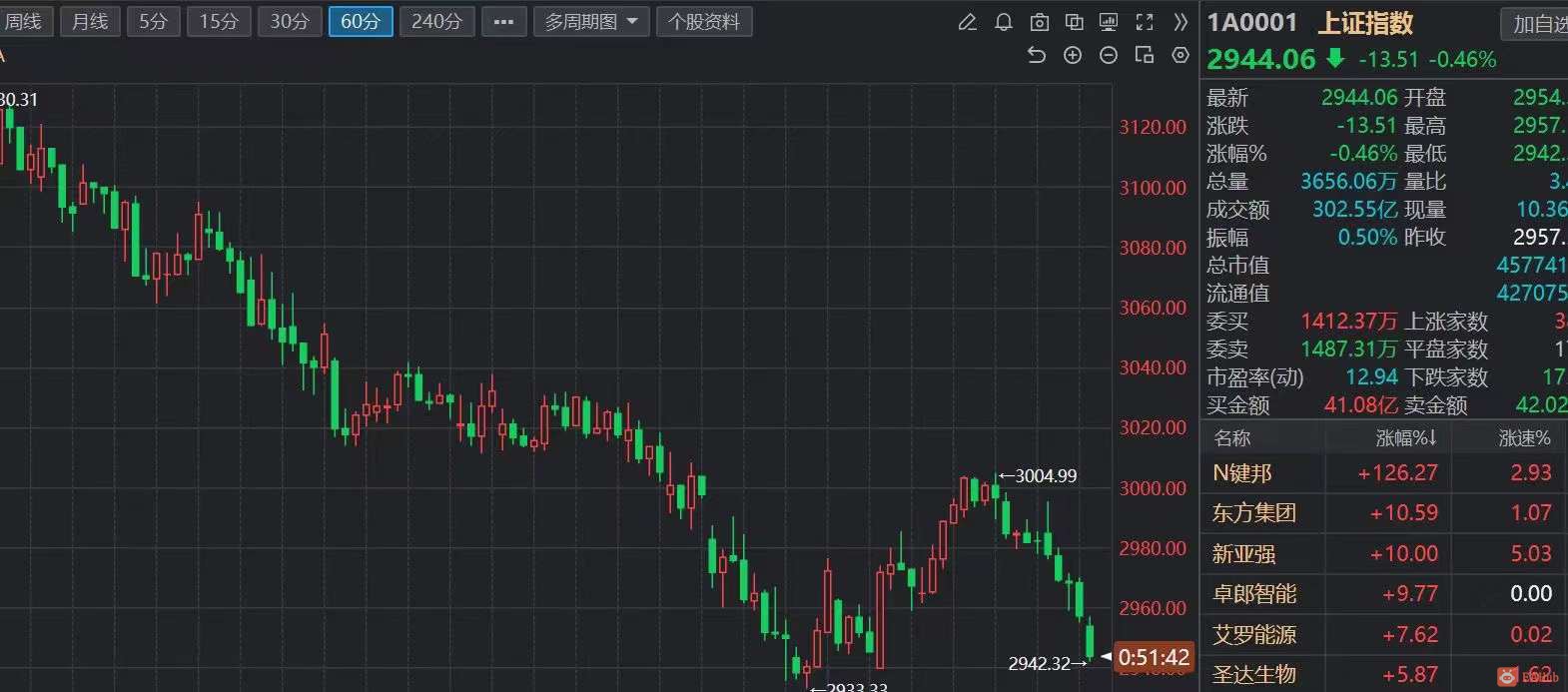The image size is (1568, 692).
Task: Switch to the 240分 period tab
Action: 436,22
